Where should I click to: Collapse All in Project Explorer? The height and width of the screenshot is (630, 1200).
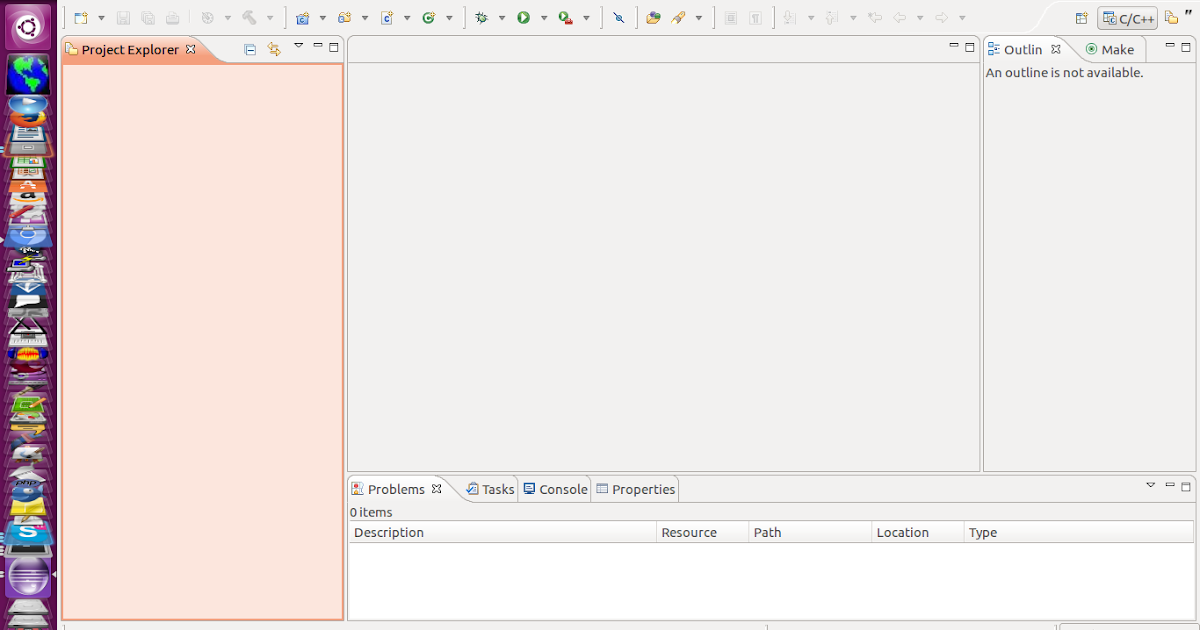250,49
